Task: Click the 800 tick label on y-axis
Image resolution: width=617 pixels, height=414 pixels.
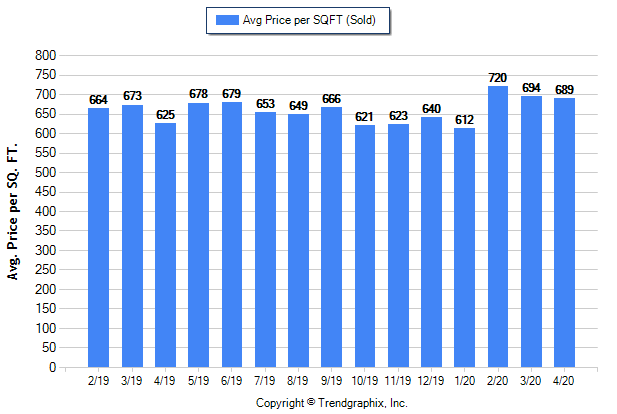Action: [43, 55]
